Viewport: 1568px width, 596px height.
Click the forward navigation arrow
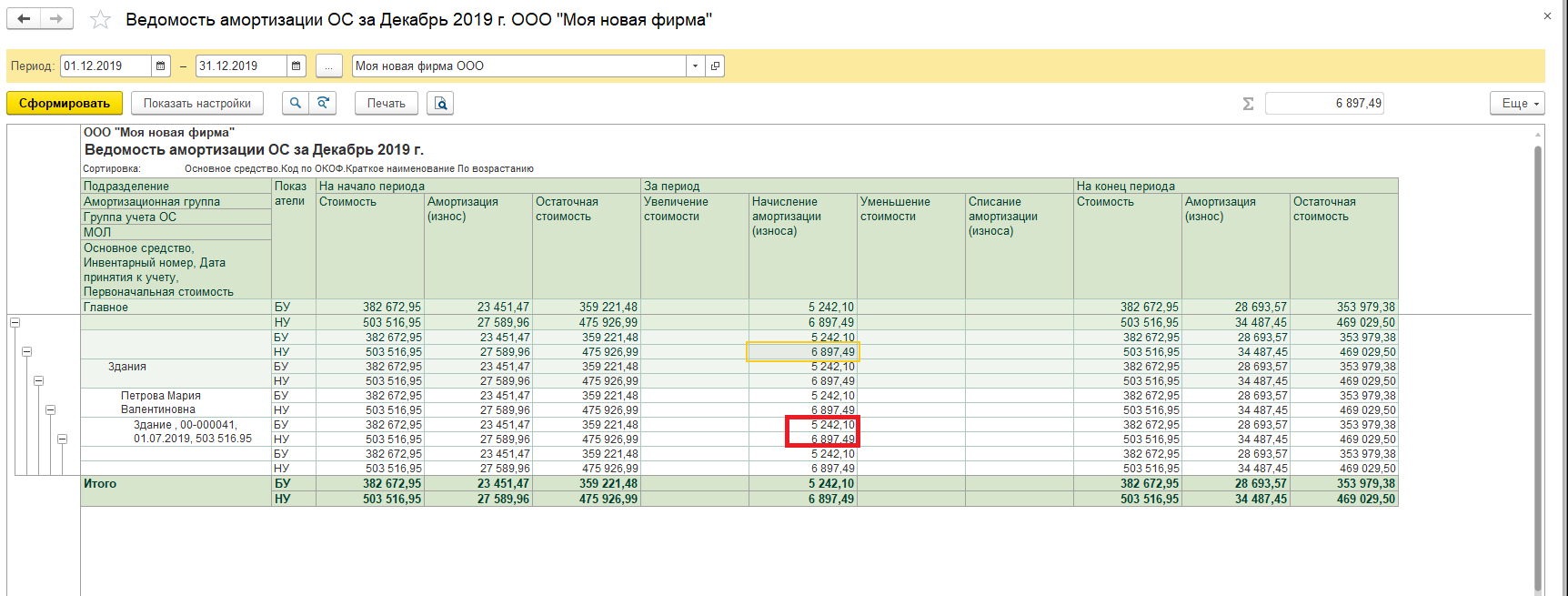point(56,19)
